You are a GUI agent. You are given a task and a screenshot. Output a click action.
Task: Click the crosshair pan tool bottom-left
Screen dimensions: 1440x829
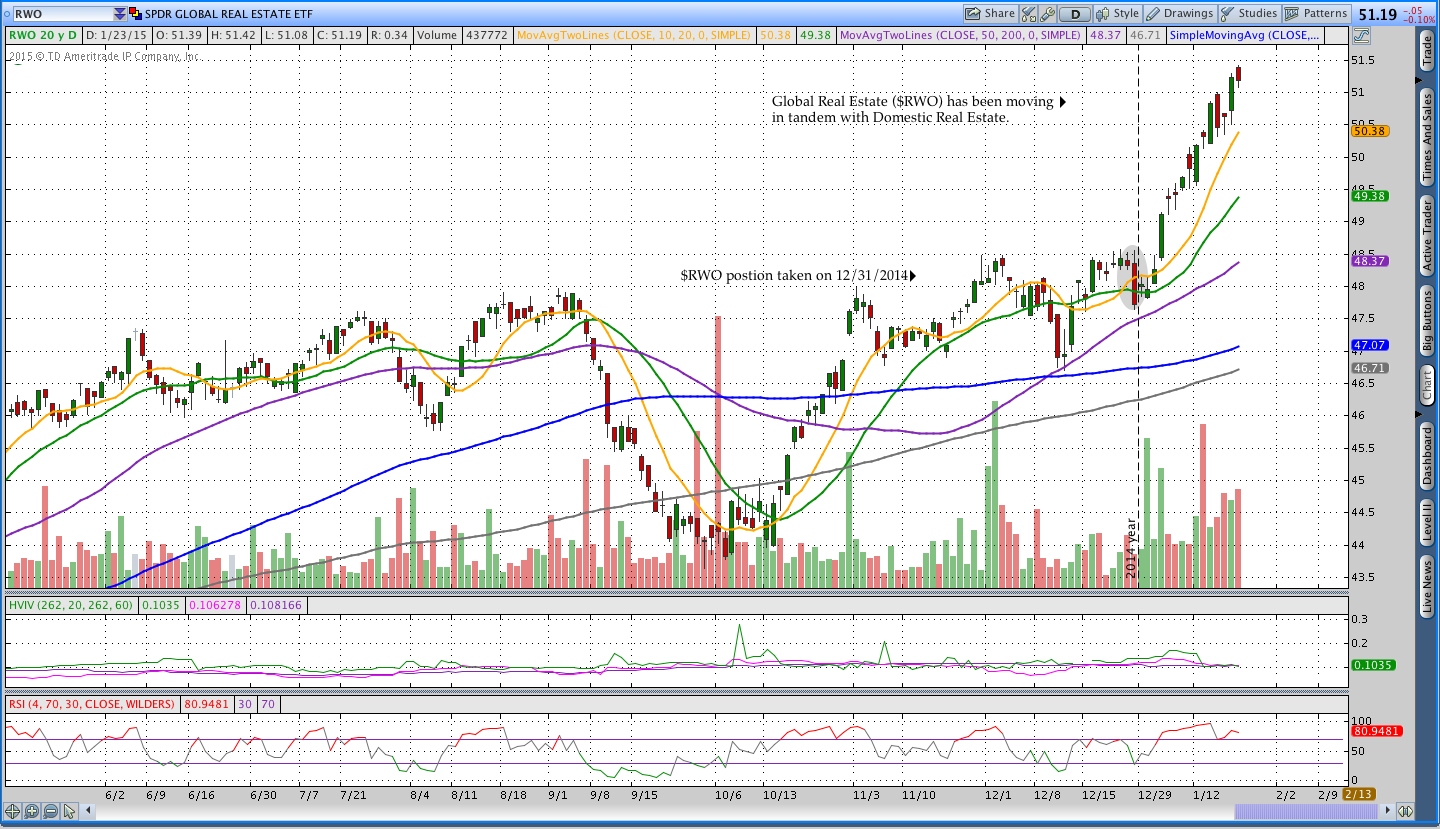[x=12, y=811]
